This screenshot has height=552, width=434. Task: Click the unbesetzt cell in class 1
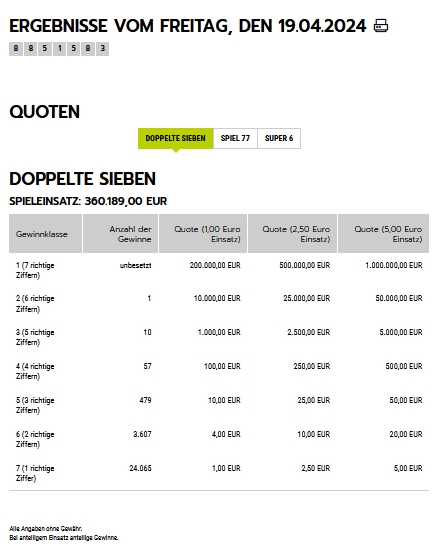(x=136, y=265)
